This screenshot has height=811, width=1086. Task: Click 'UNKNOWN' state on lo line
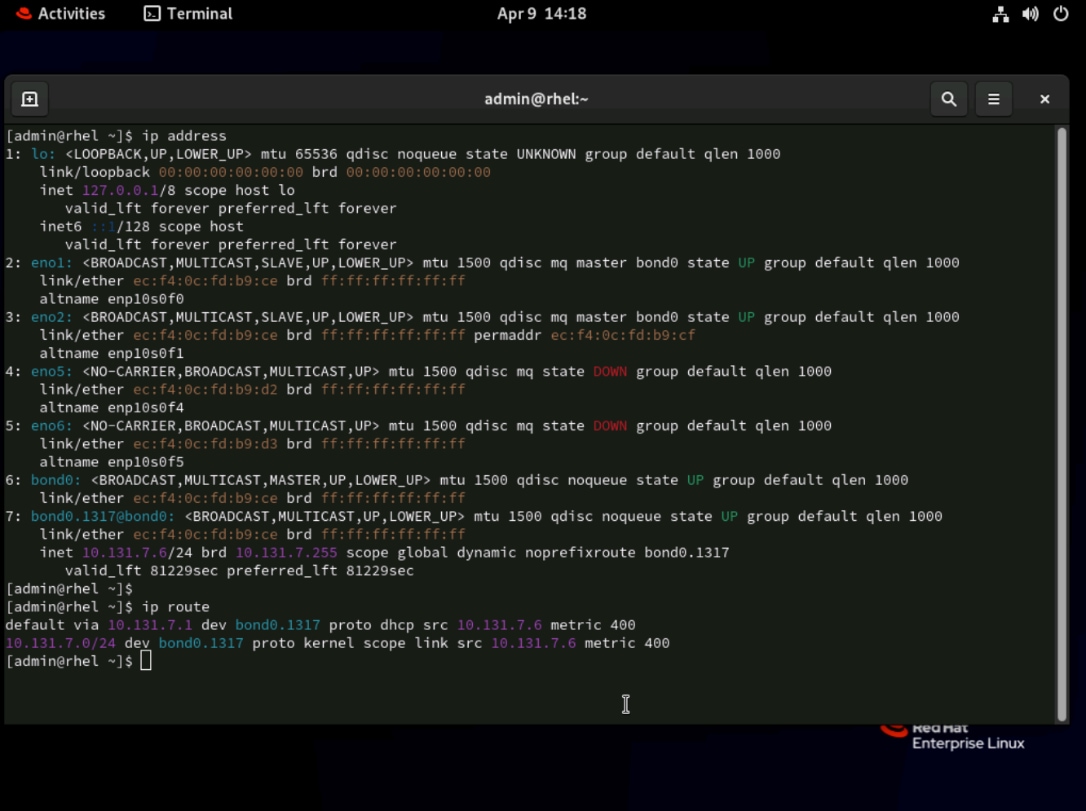pyautogui.click(x=546, y=154)
